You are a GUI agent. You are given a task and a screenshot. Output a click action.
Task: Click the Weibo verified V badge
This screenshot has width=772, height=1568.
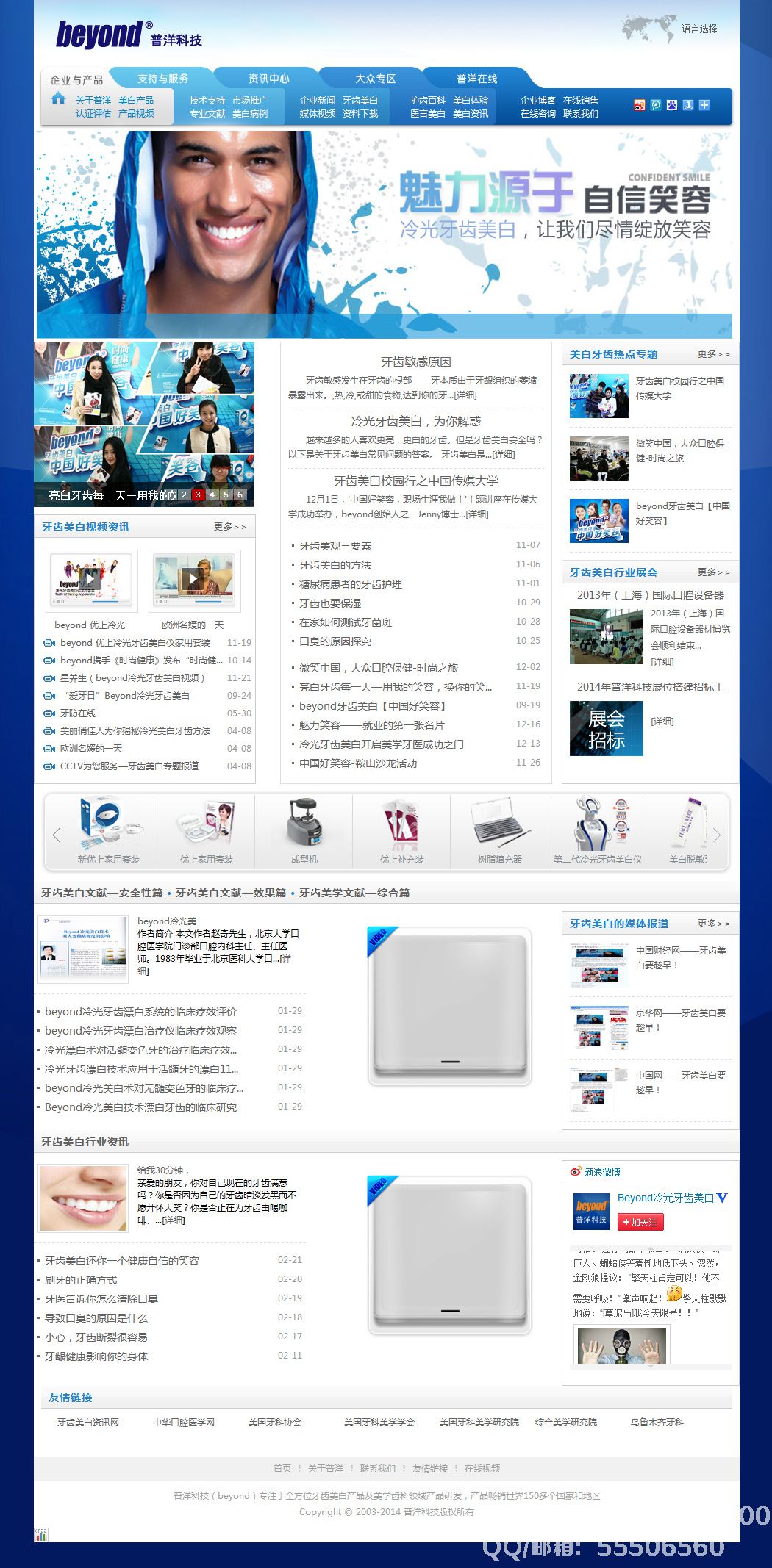[722, 1198]
